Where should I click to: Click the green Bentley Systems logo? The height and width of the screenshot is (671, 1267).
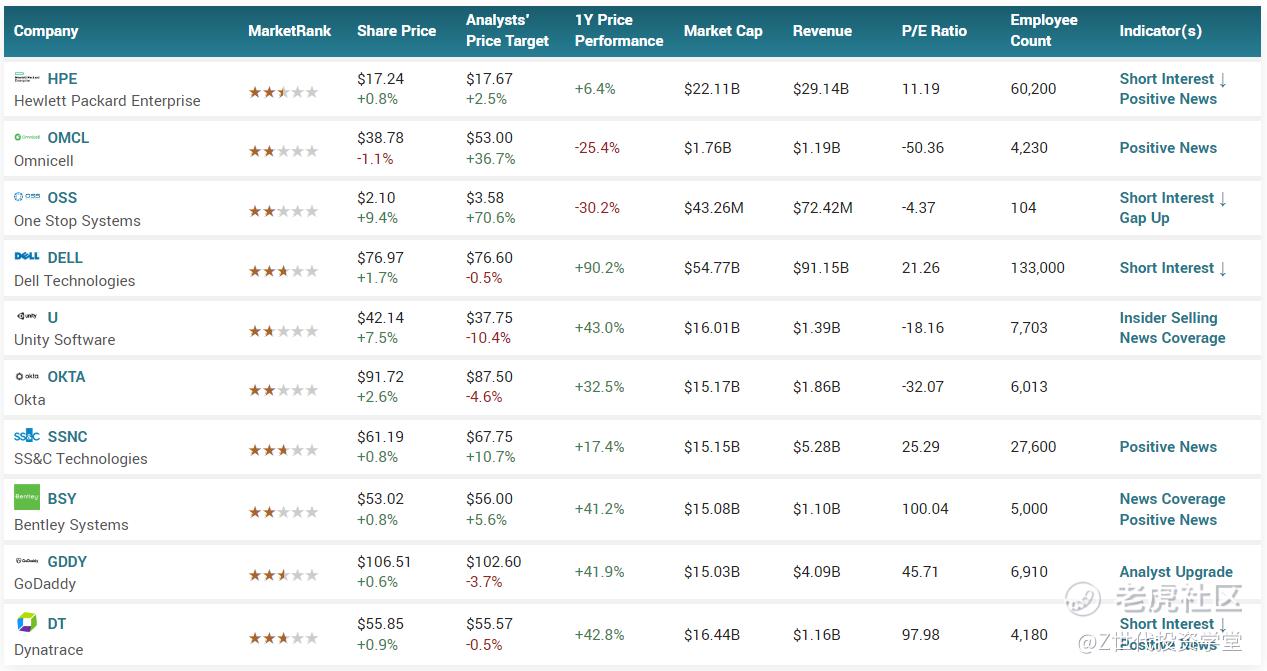tap(27, 497)
